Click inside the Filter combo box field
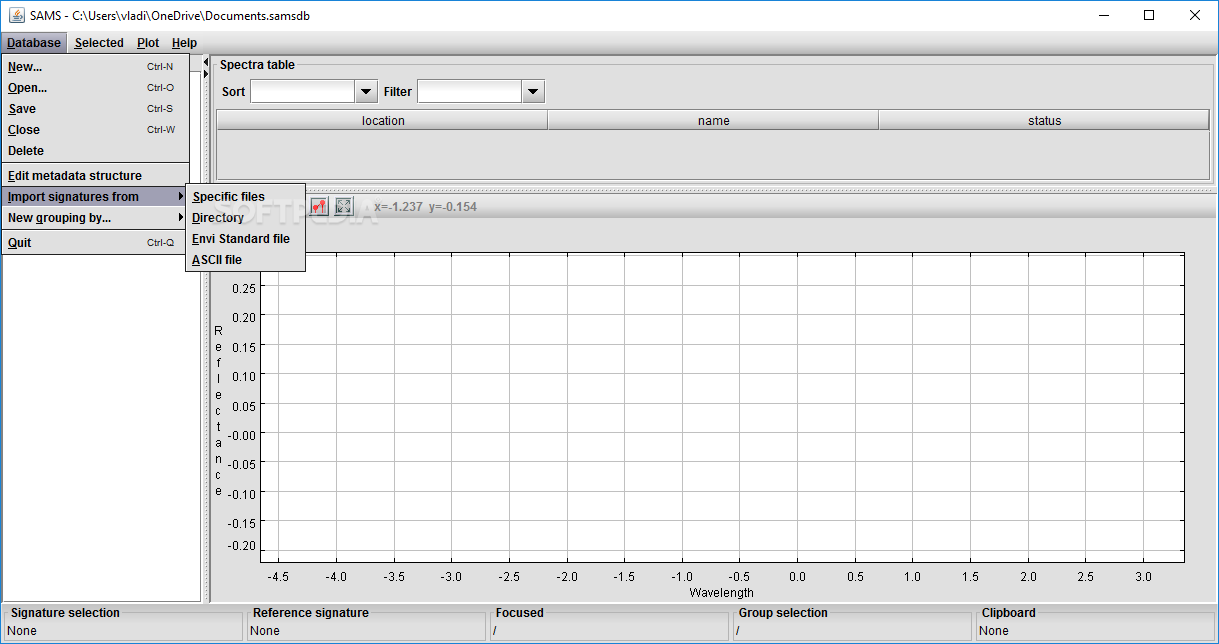1219x644 pixels. click(x=470, y=92)
